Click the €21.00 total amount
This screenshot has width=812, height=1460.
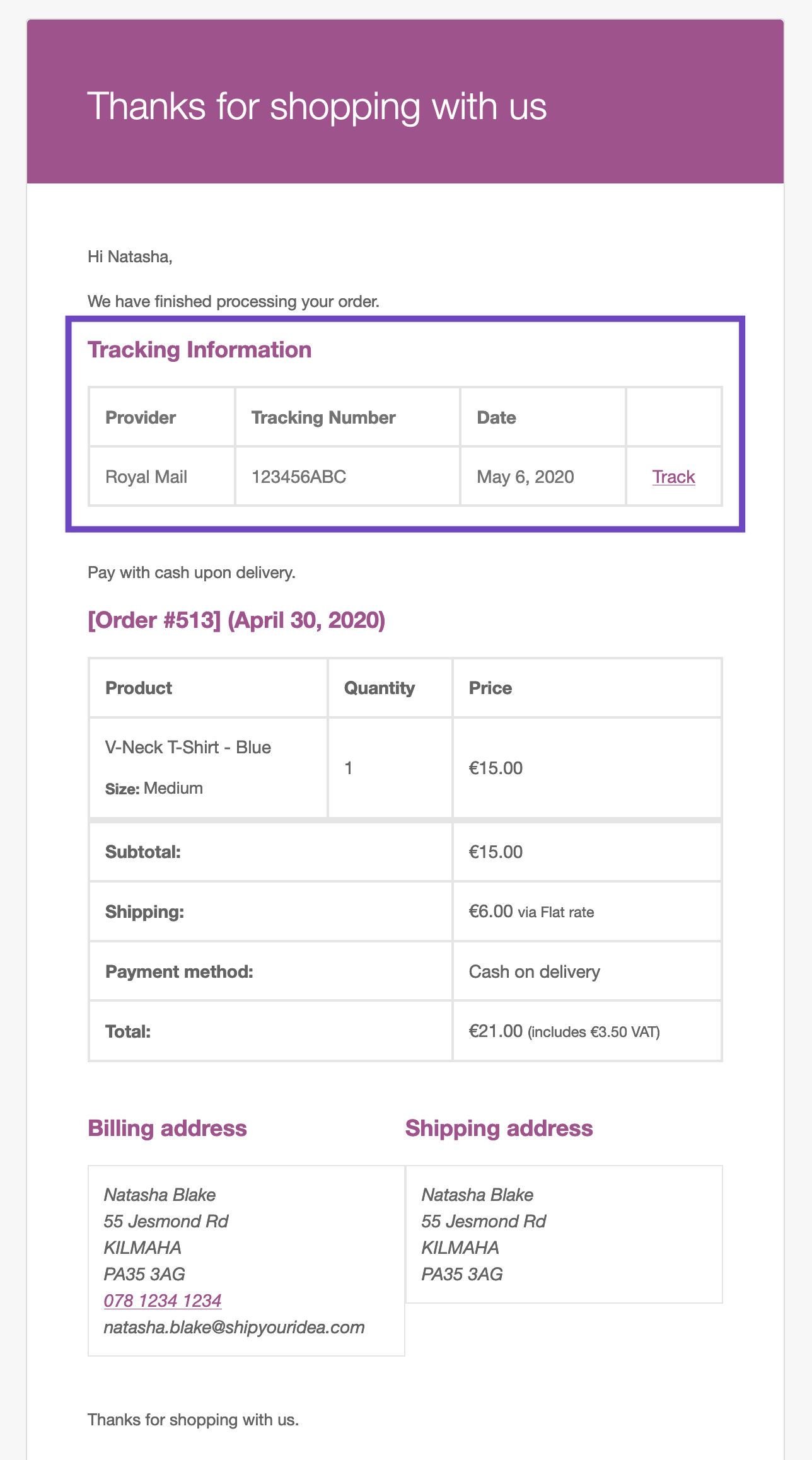point(496,1031)
